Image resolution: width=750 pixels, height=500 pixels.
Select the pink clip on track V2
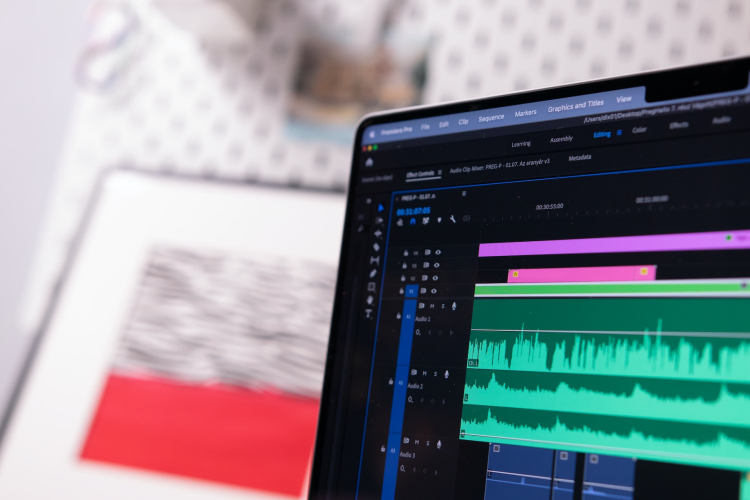pyautogui.click(x=582, y=274)
